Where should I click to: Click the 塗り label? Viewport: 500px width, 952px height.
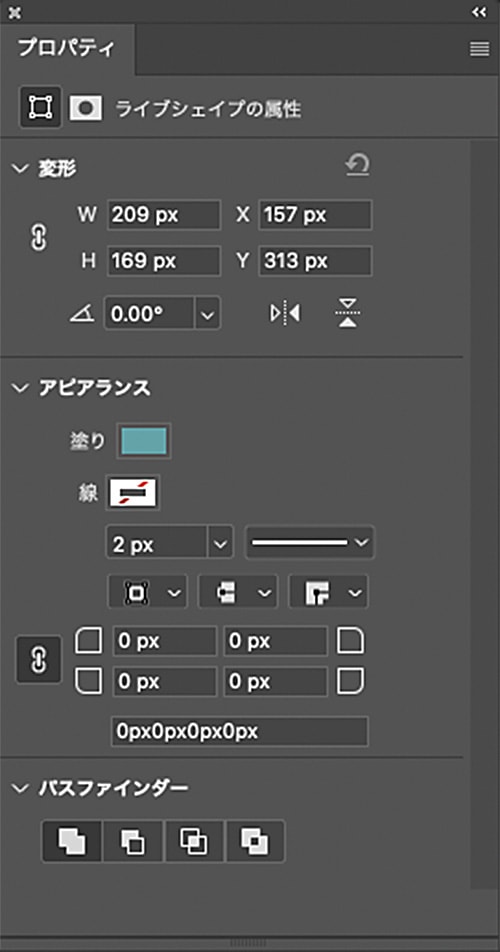point(88,441)
